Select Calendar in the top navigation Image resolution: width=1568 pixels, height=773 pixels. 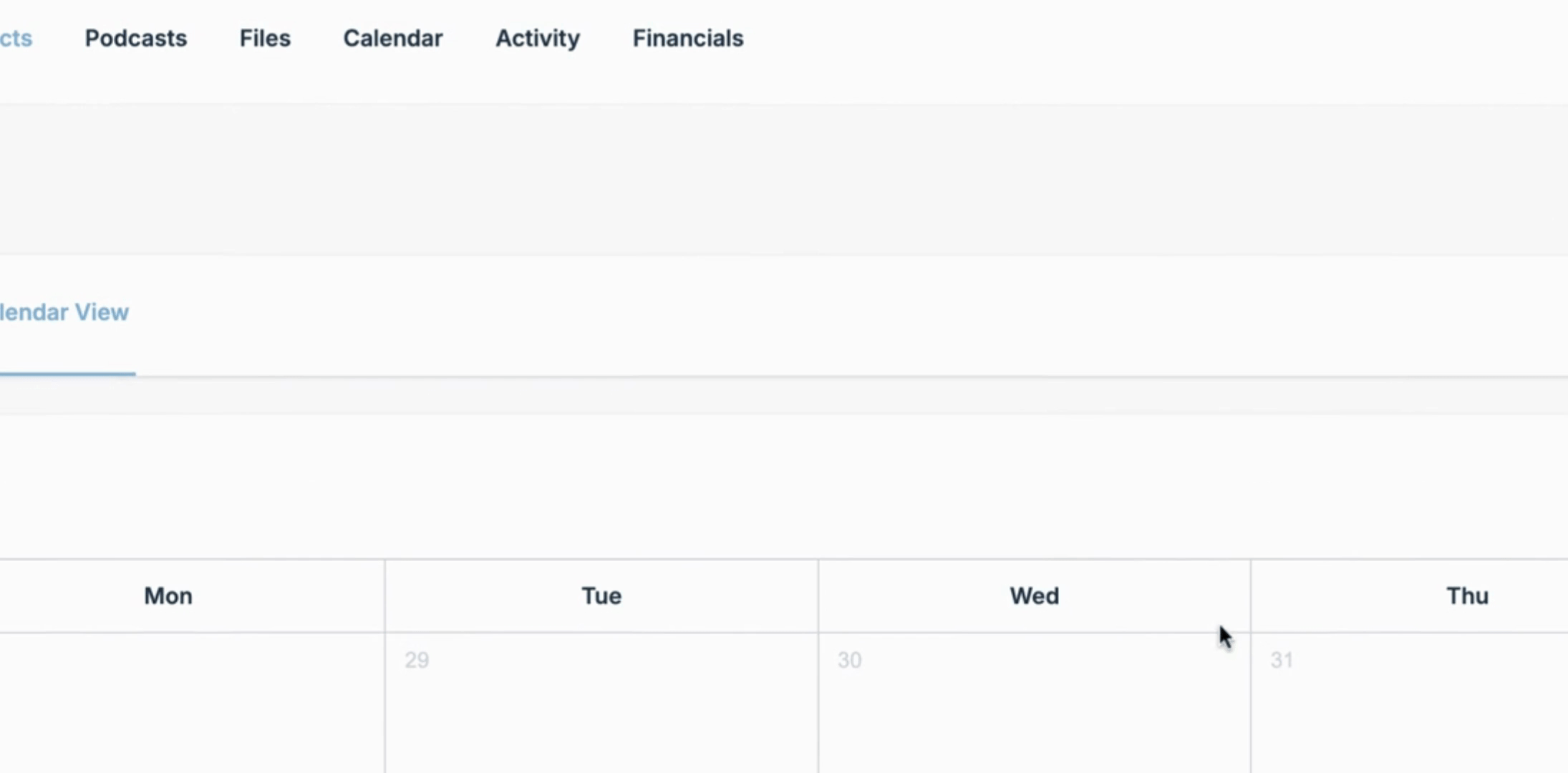(x=393, y=38)
